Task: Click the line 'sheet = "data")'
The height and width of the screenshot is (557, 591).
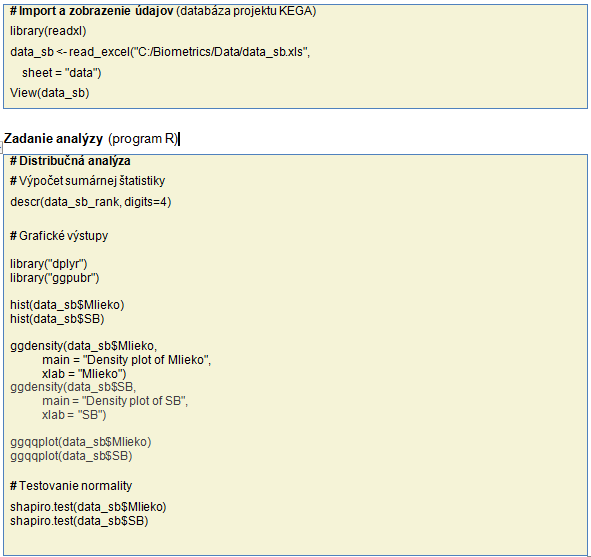Action: [x=62, y=72]
